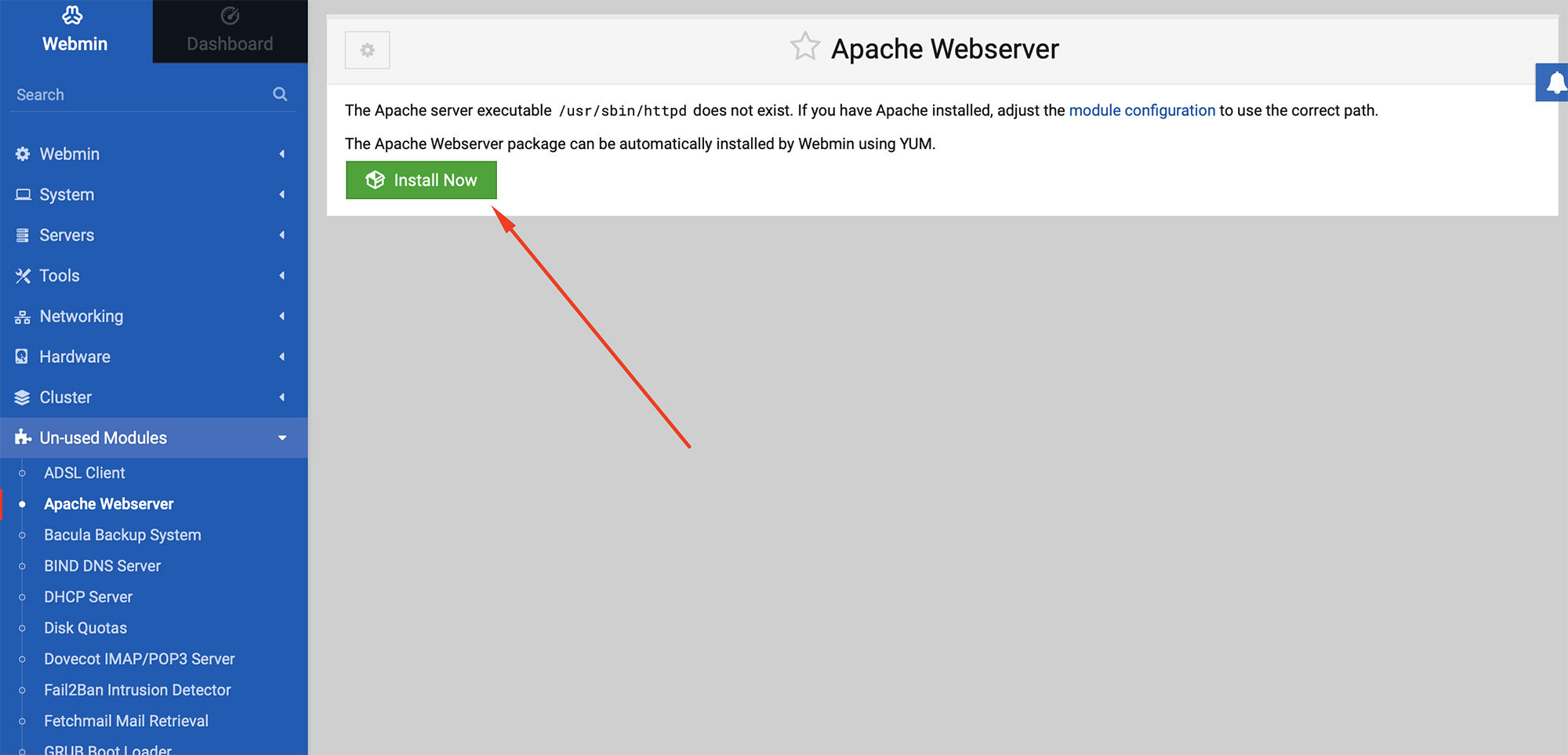Screen dimensions: 1568x755
Task: Click the arrow next to Tools
Action: [282, 276]
